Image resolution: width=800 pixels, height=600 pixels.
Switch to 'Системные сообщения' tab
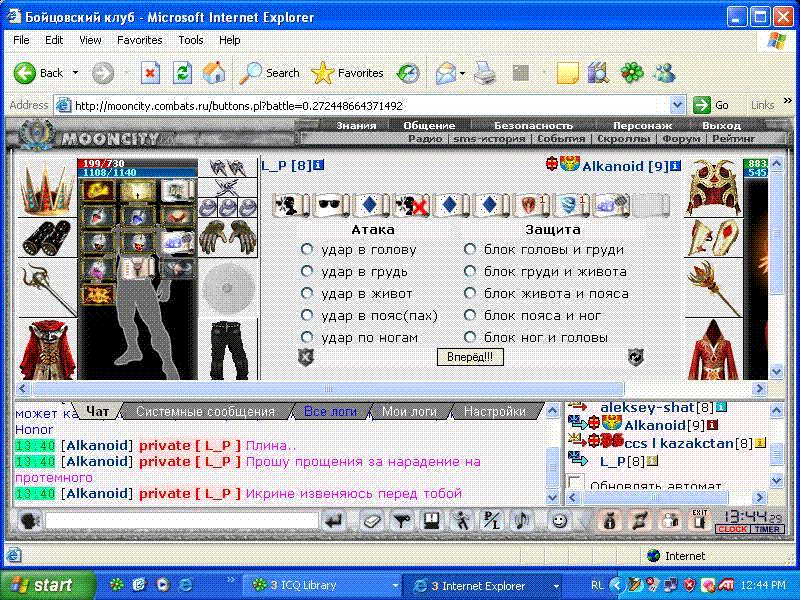[x=205, y=411]
